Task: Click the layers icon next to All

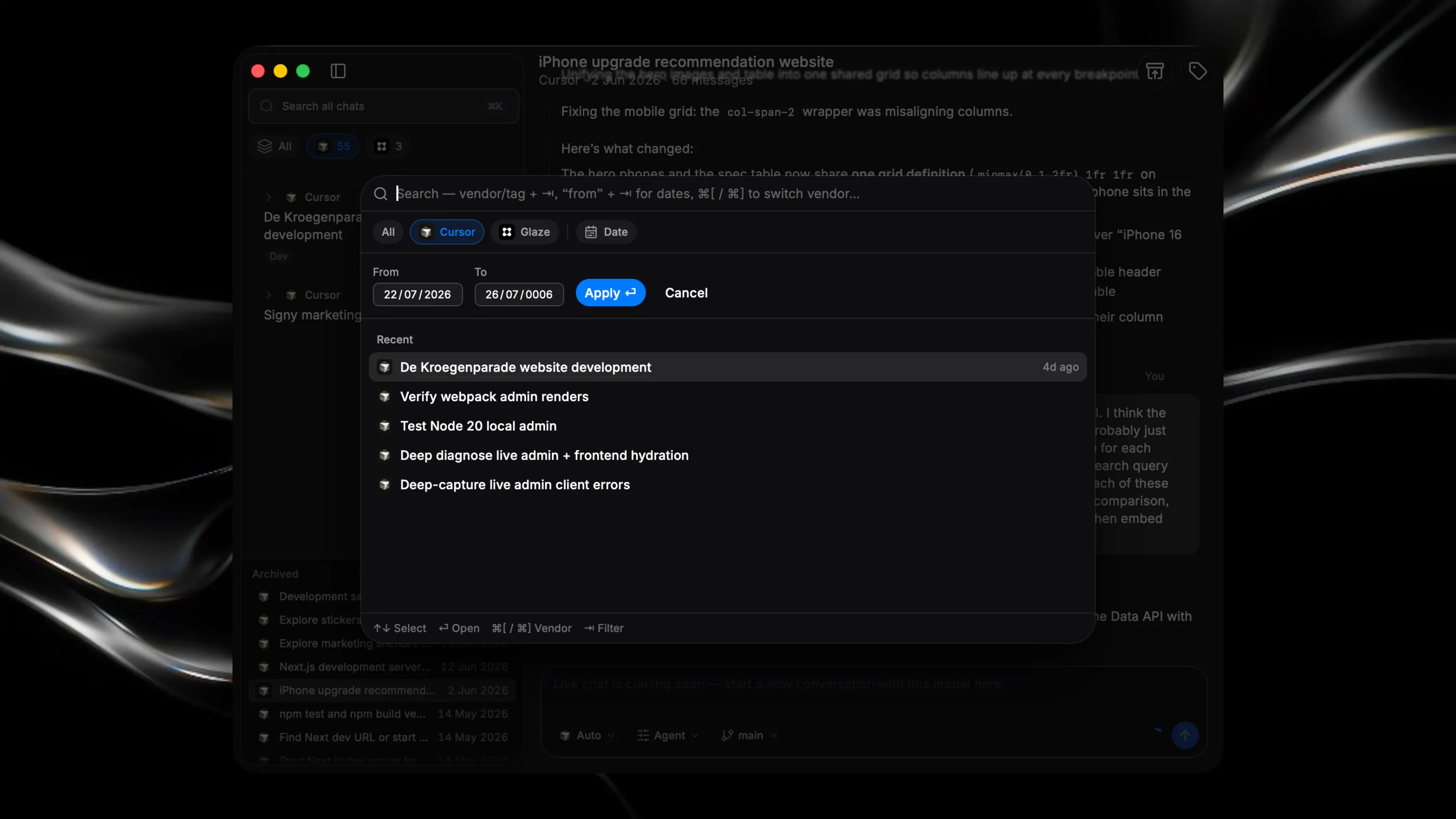Action: (x=264, y=147)
